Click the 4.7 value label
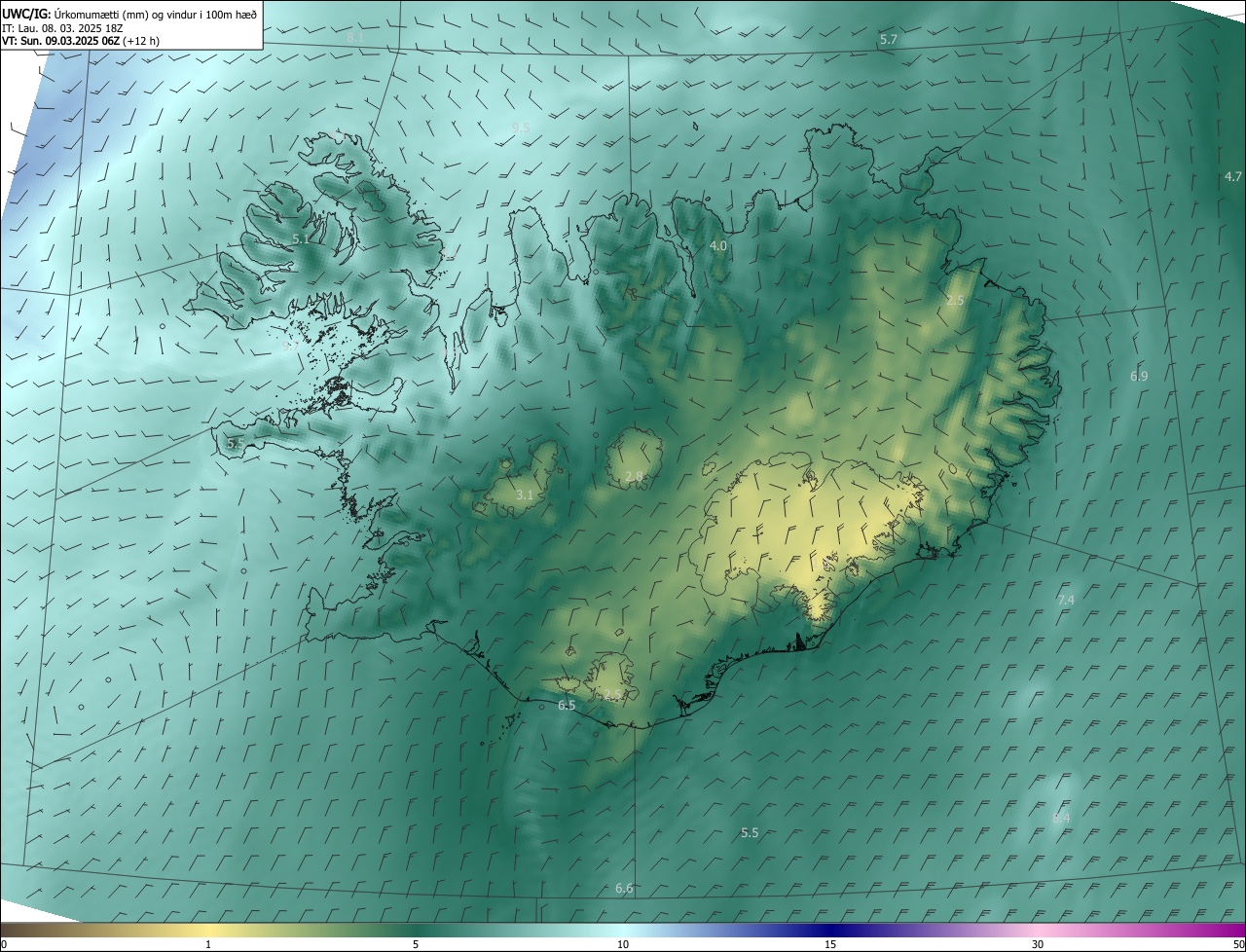This screenshot has width=1246, height=952. pyautogui.click(x=1233, y=176)
